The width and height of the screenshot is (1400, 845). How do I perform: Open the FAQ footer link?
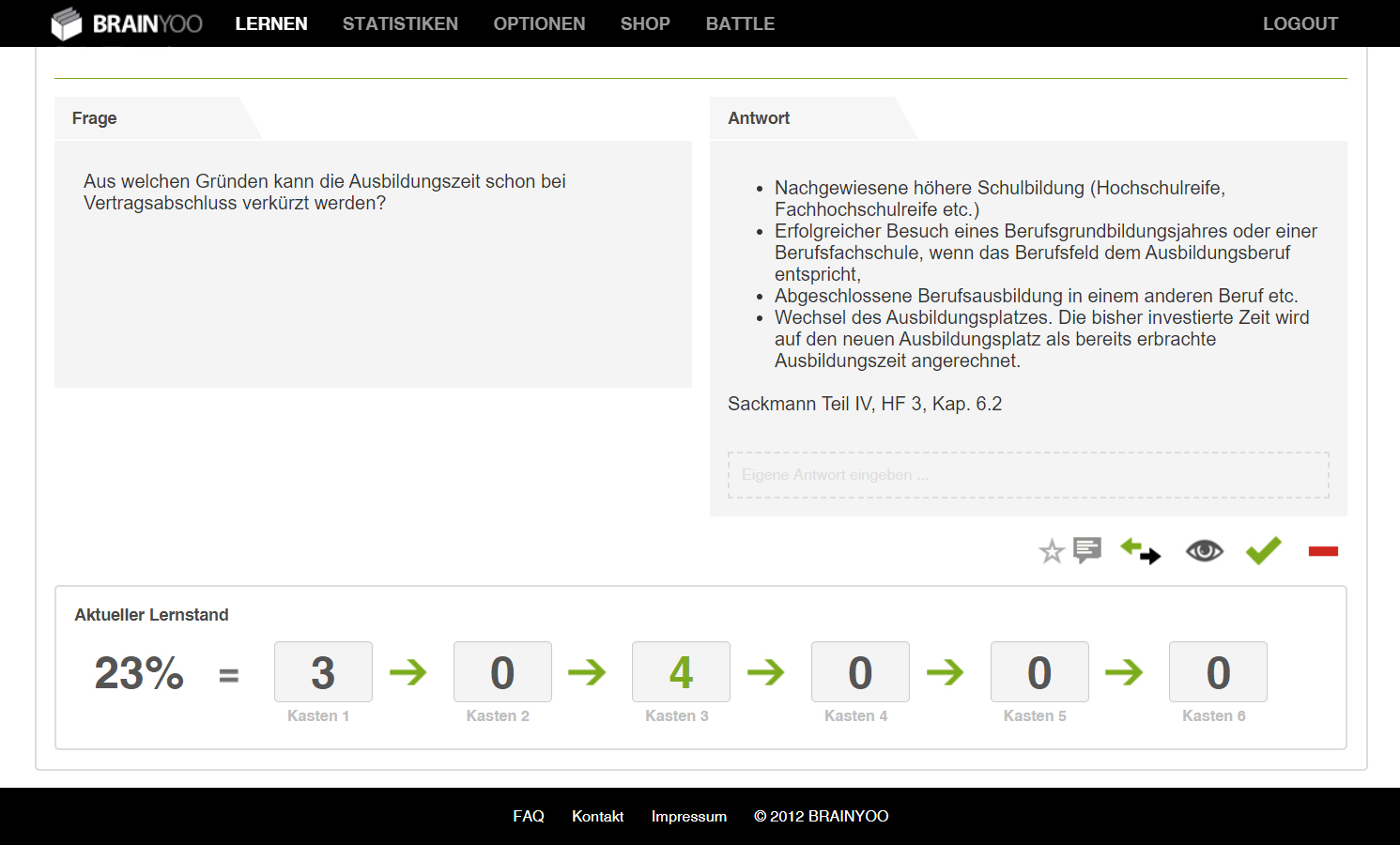pos(529,816)
